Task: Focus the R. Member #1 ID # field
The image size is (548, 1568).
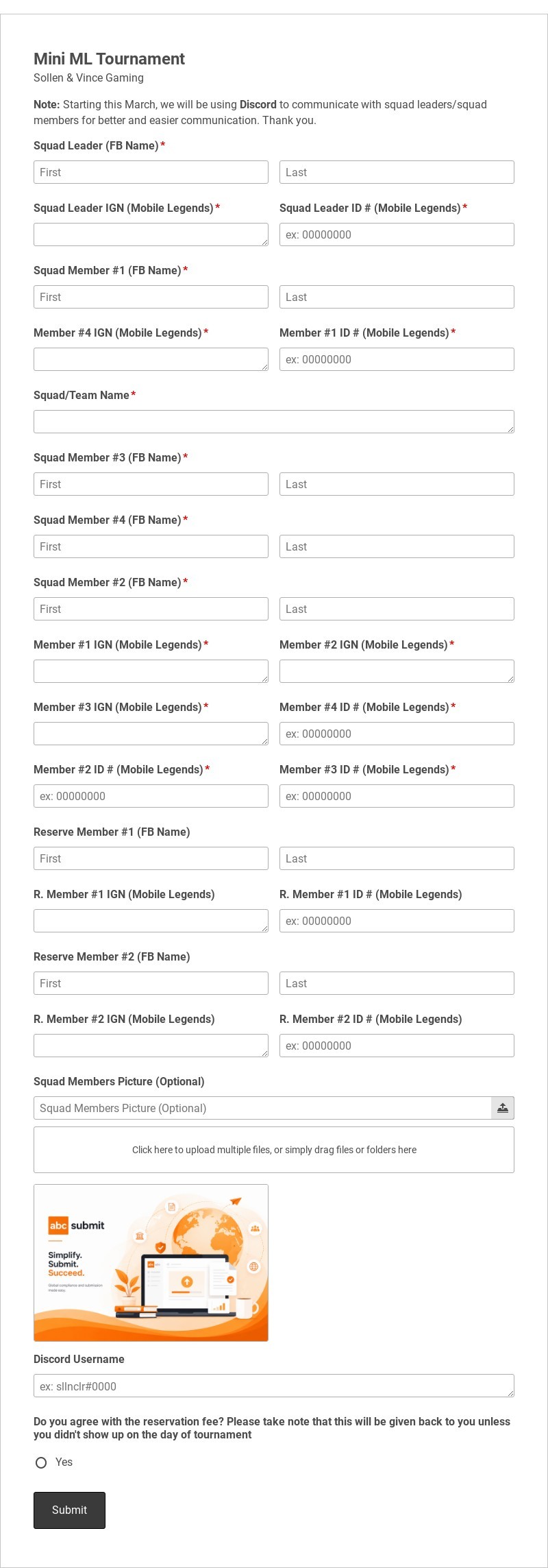Action: coord(397,921)
